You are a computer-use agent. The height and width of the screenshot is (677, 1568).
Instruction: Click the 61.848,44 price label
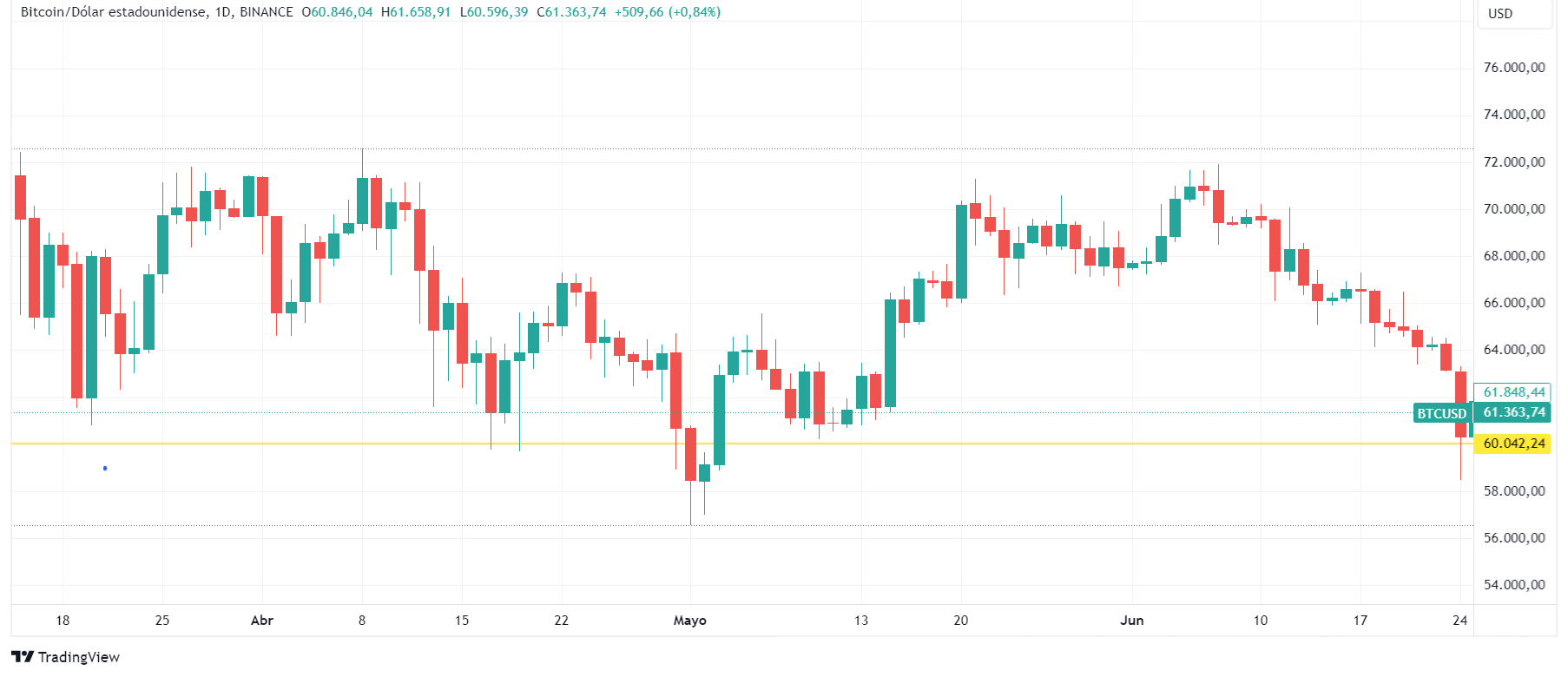[x=1513, y=392]
